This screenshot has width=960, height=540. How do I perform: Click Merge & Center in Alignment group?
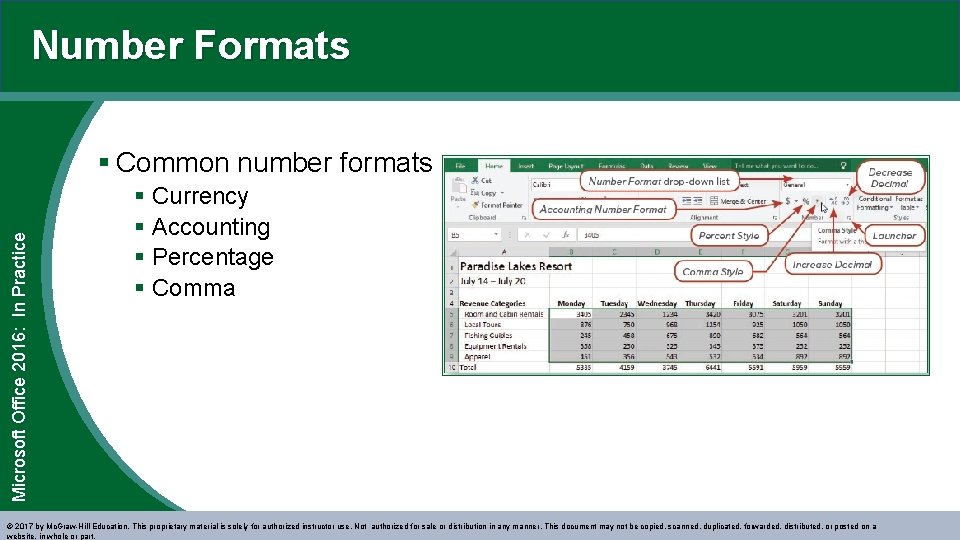[738, 201]
